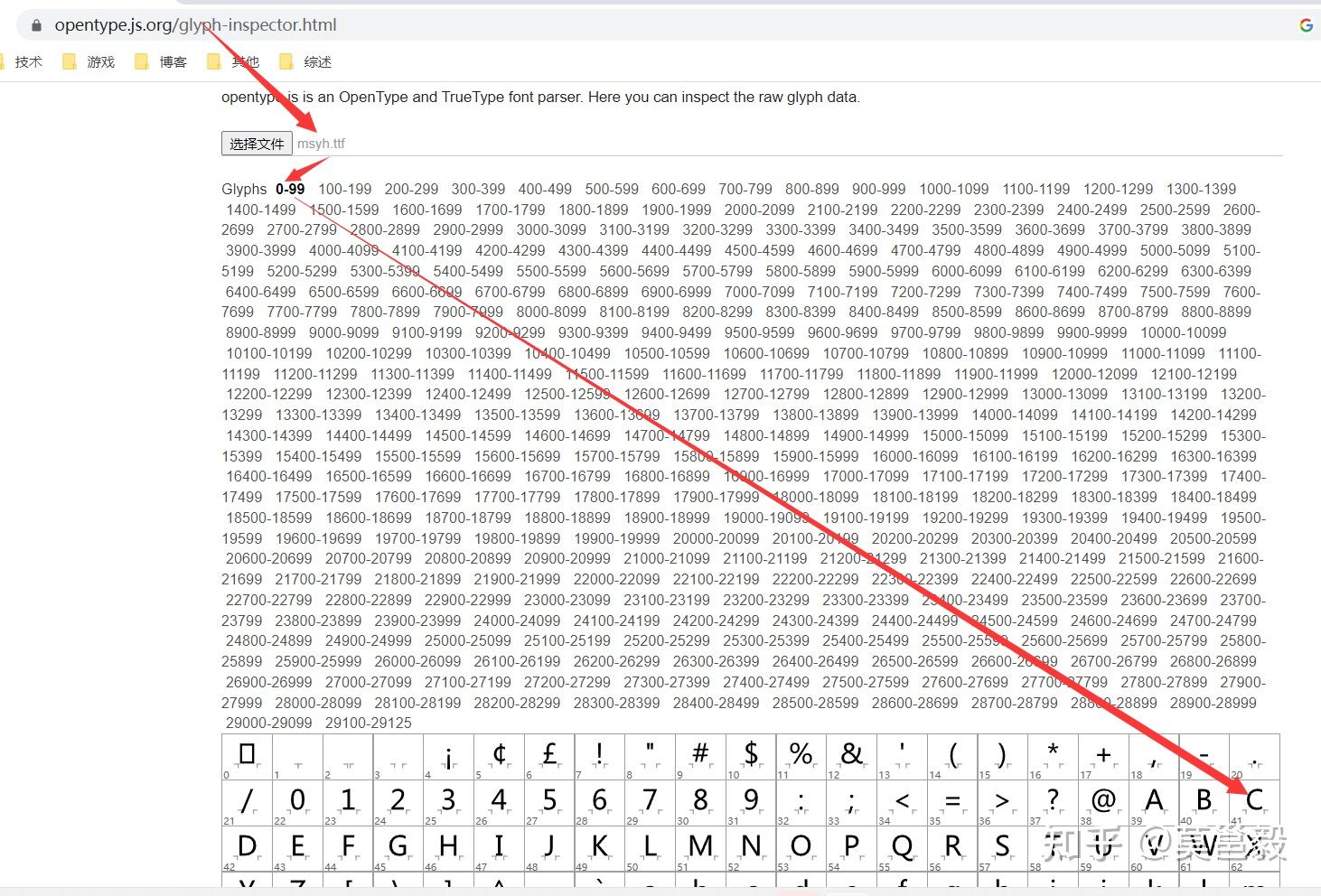Inspect the cent sign glyph cell
Viewport: 1321px width, 896px height.
(x=499, y=757)
